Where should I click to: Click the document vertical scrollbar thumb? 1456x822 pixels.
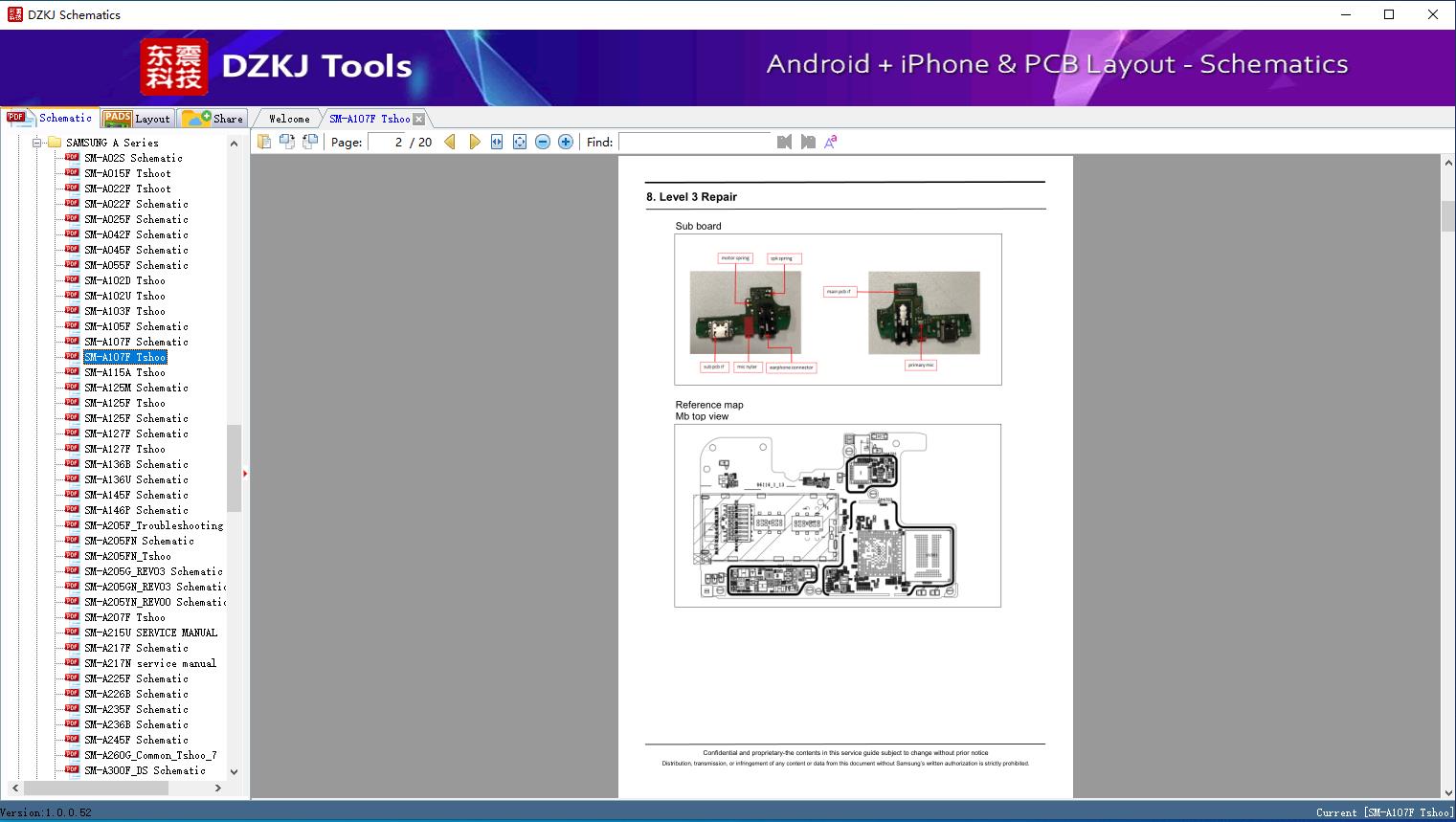click(x=1447, y=216)
